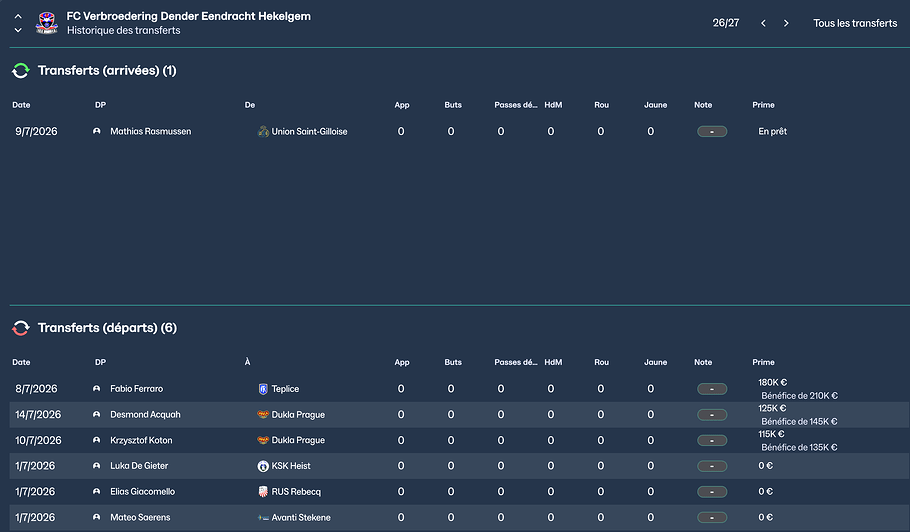Go to previous season with left chevron
Screen dimensions: 910x532
click(763, 23)
